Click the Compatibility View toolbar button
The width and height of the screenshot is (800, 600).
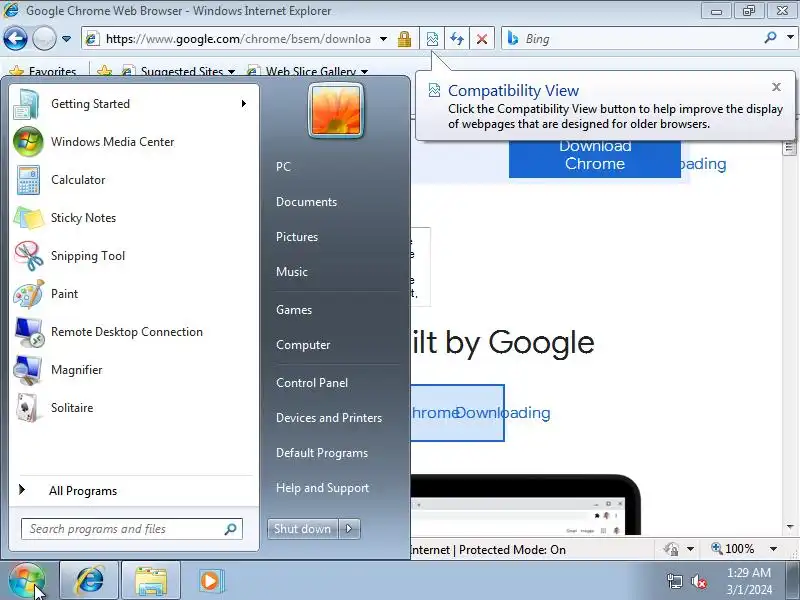click(x=432, y=39)
